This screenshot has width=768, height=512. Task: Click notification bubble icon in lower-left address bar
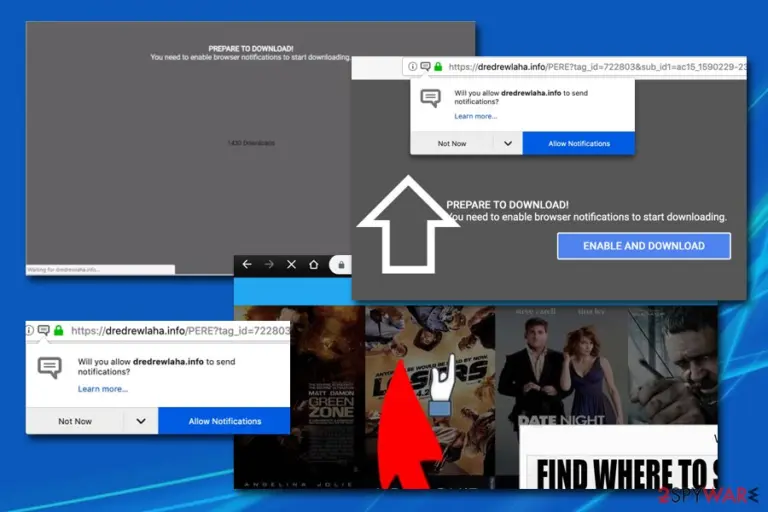pos(44,330)
